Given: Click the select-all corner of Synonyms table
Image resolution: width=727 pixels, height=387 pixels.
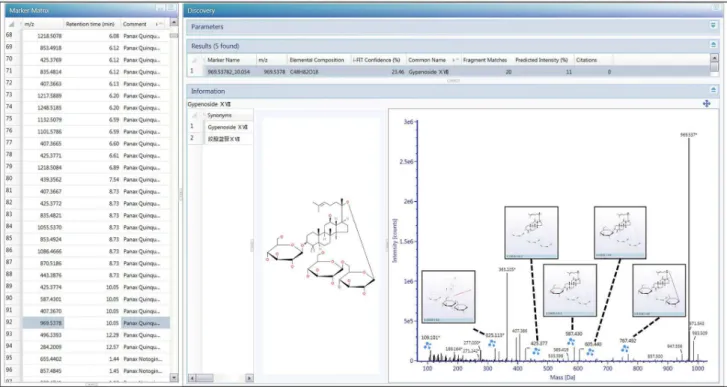Looking at the screenshot, I should tap(195, 115).
